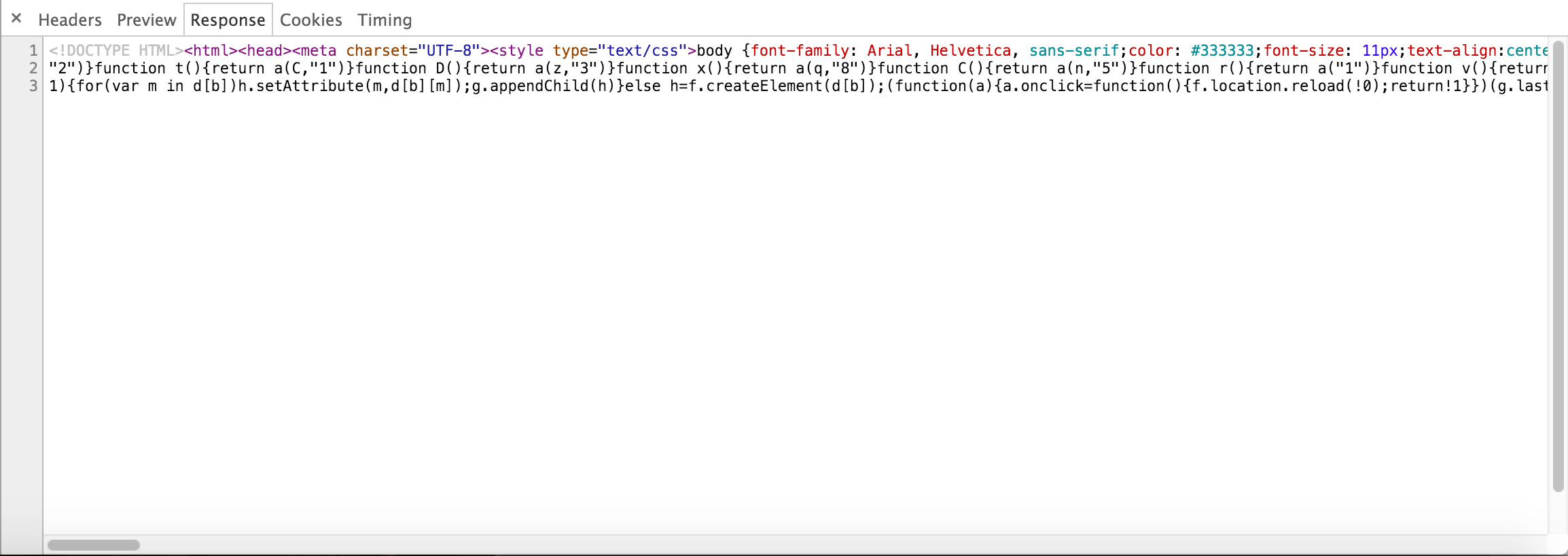This screenshot has width=1568, height=556.
Task: Click 'function C()' on line 2
Action: pyautogui.click(x=931, y=68)
